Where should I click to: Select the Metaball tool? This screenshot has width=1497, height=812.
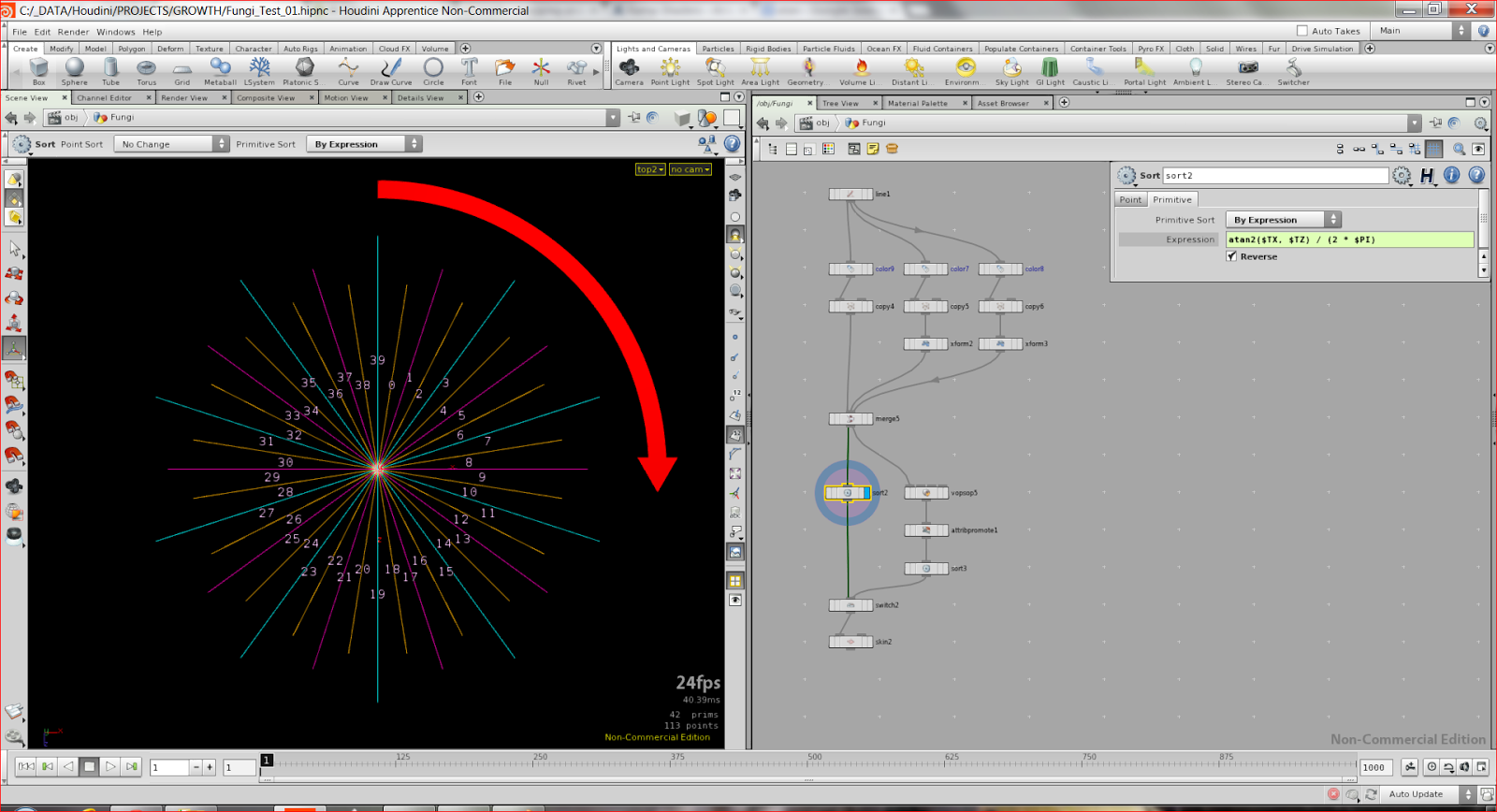click(x=220, y=71)
